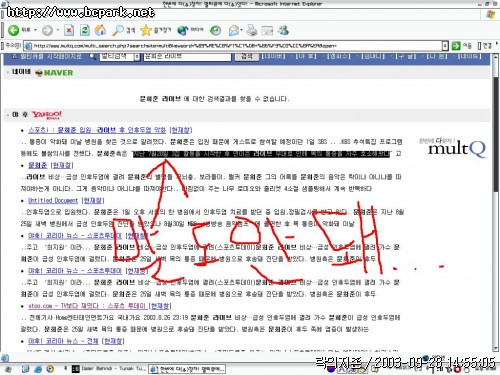Switch to Daler Mehndi - Tunak Tu taskbar button
Image resolution: width=500 pixels, height=375 pixels.
(x=109, y=369)
